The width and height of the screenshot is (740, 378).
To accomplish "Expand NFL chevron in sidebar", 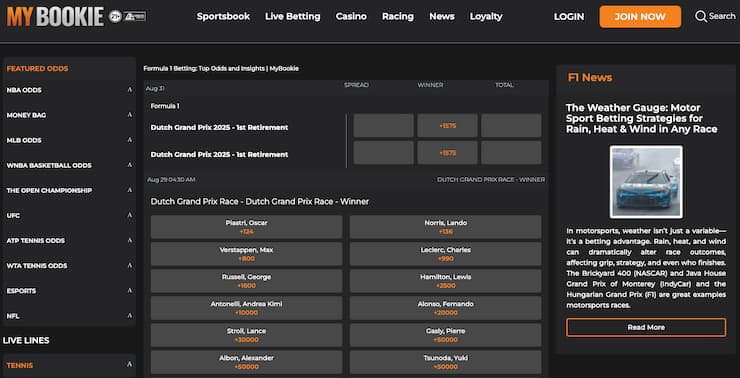I will [x=130, y=315].
